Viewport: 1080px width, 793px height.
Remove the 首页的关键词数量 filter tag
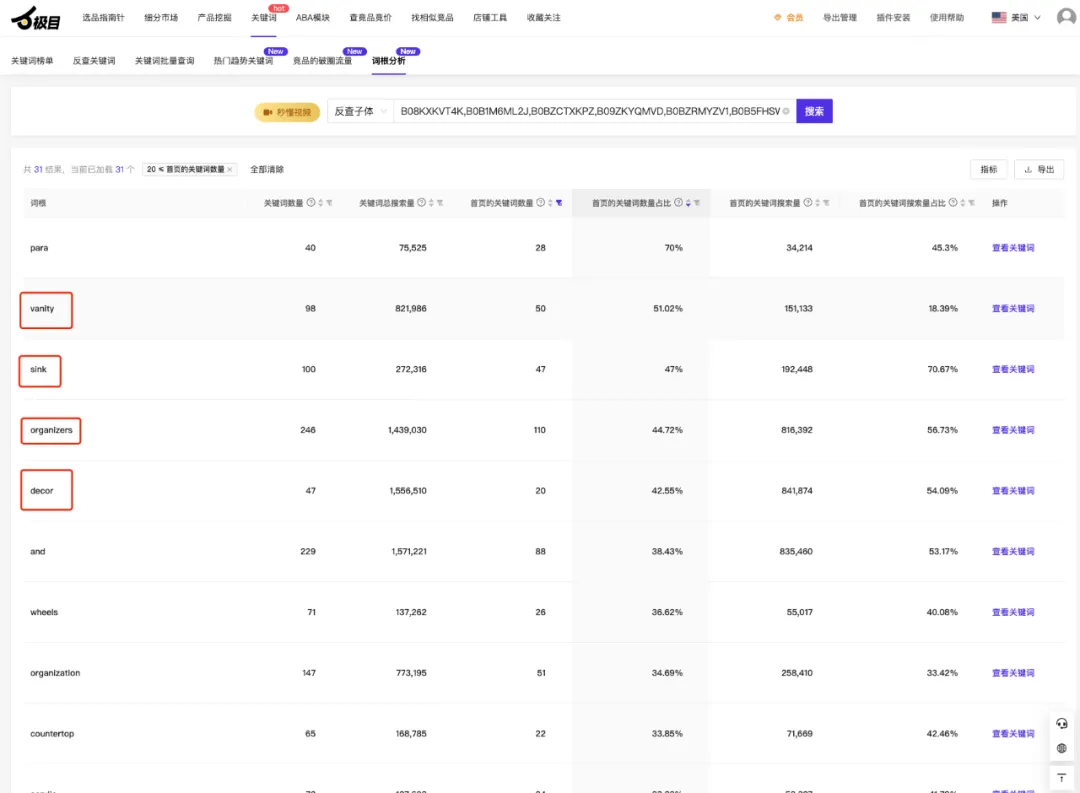[229, 169]
